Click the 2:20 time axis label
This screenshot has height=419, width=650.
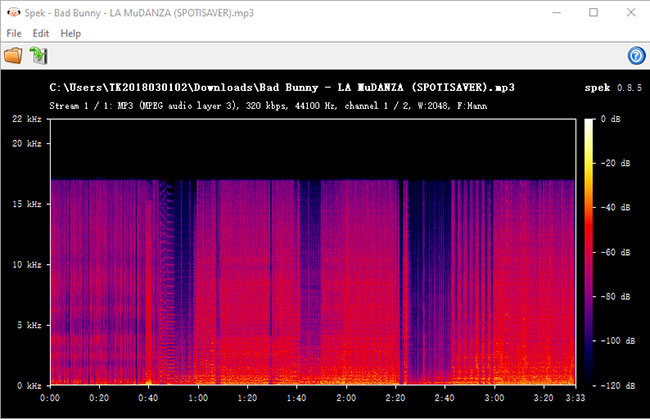(x=395, y=398)
